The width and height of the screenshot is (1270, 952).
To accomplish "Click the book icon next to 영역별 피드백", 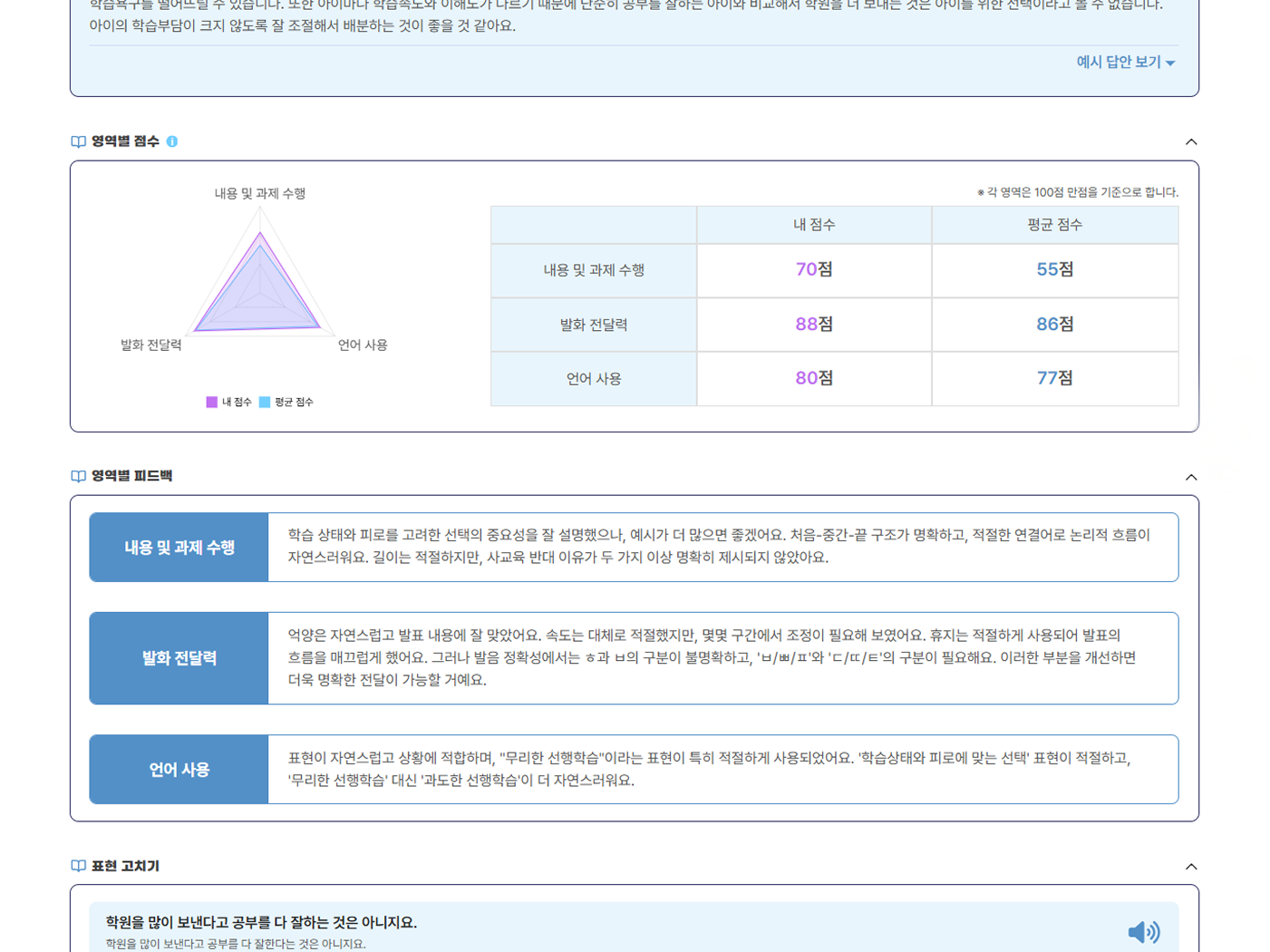I will (x=79, y=476).
